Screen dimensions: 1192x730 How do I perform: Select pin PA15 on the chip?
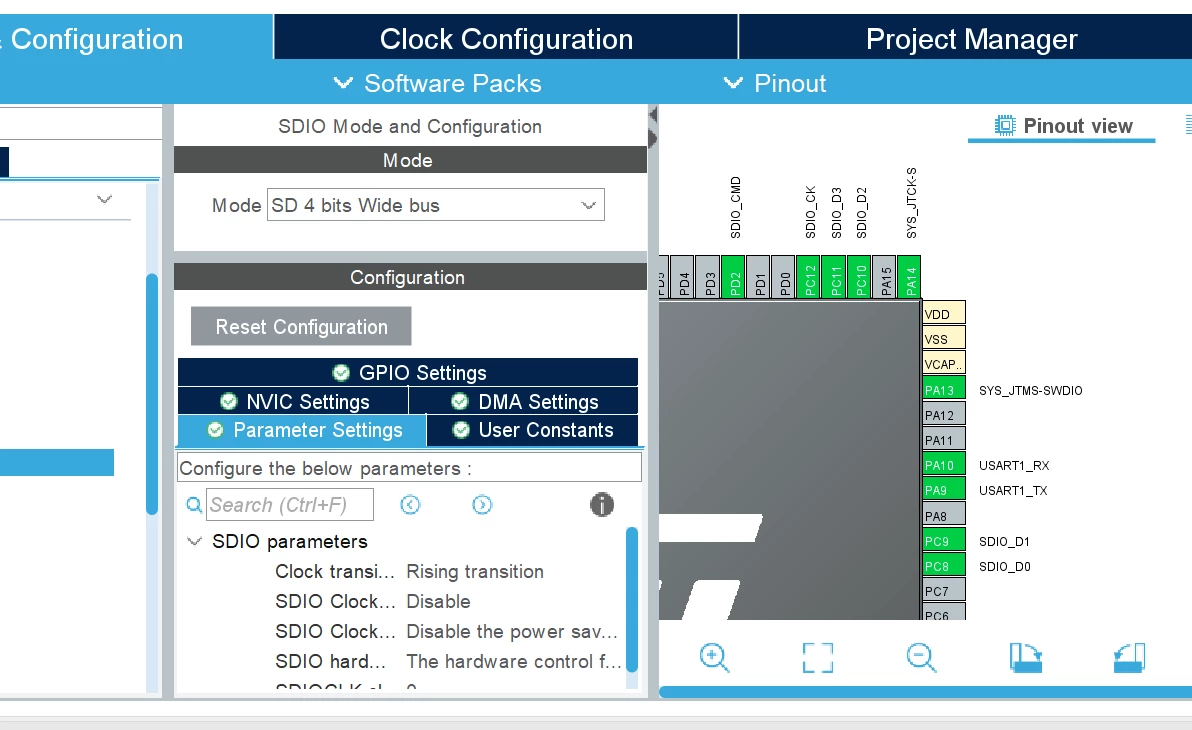click(x=885, y=277)
